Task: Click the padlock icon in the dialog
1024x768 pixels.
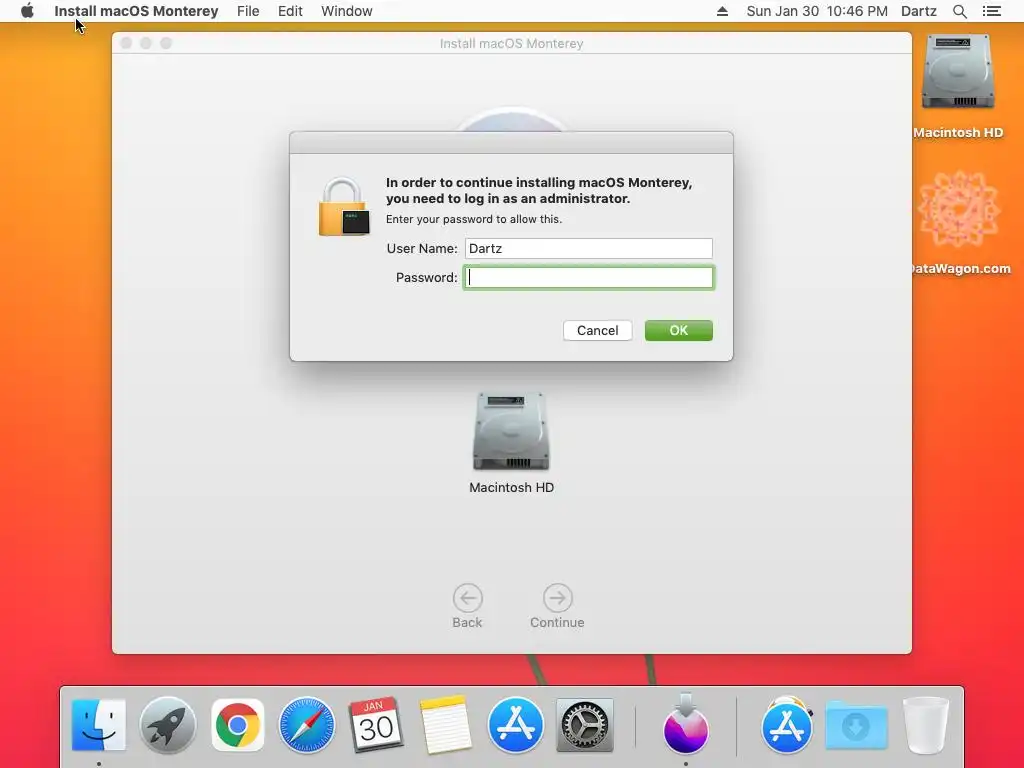Action: point(344,207)
